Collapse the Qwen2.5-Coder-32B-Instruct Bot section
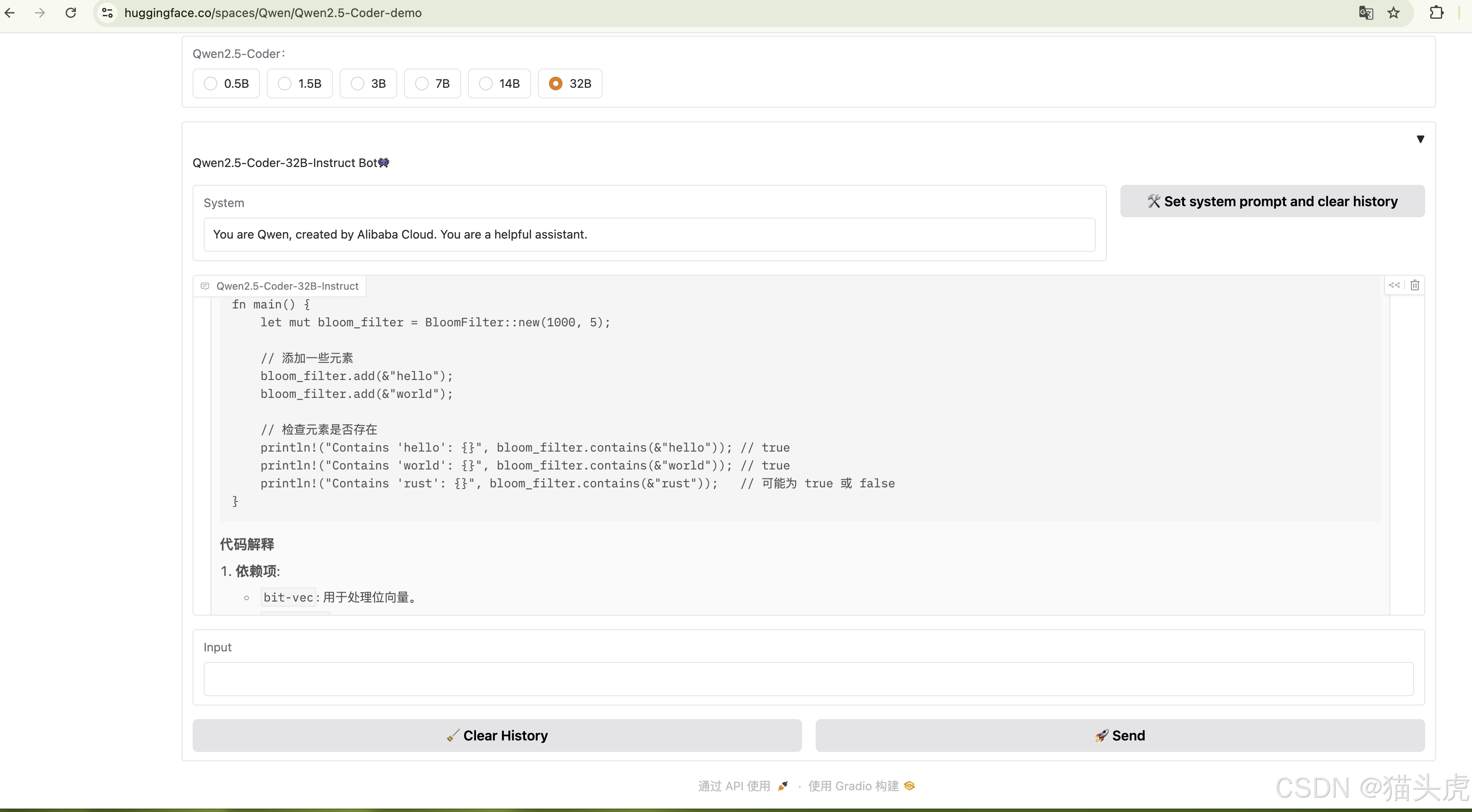The image size is (1472, 812). click(1420, 139)
